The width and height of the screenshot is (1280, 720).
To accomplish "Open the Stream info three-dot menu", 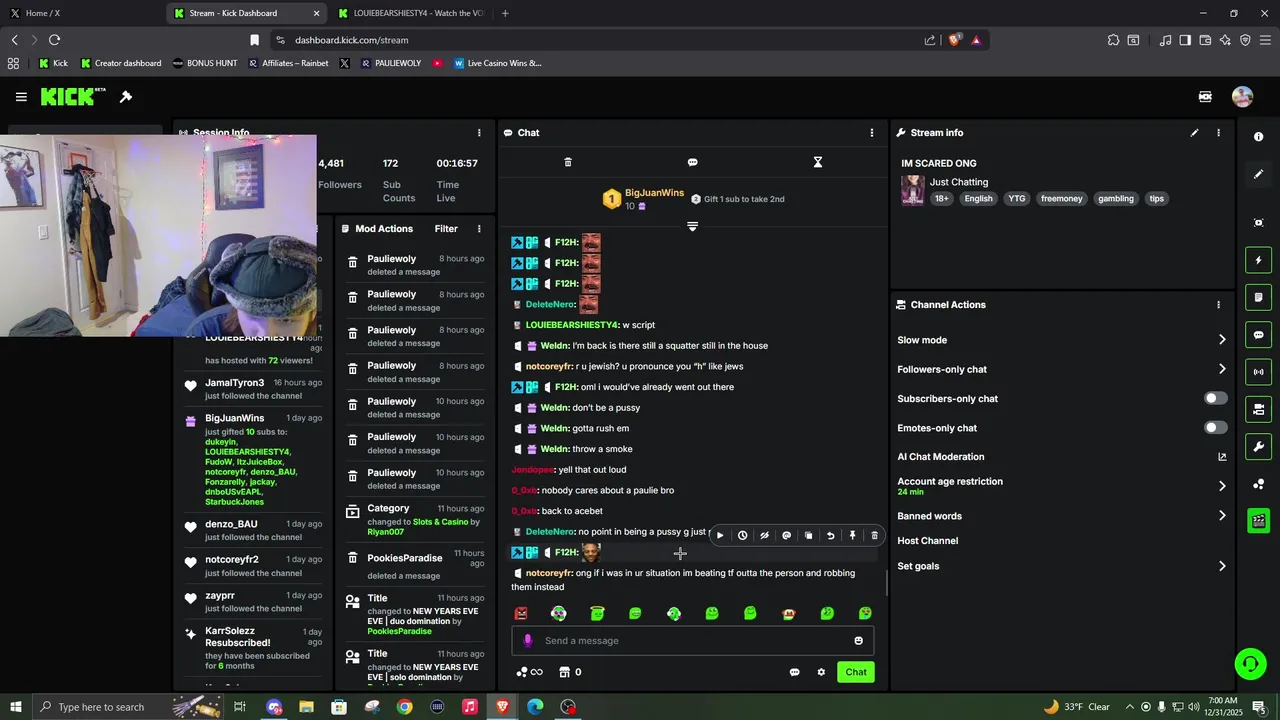I will [x=1218, y=132].
